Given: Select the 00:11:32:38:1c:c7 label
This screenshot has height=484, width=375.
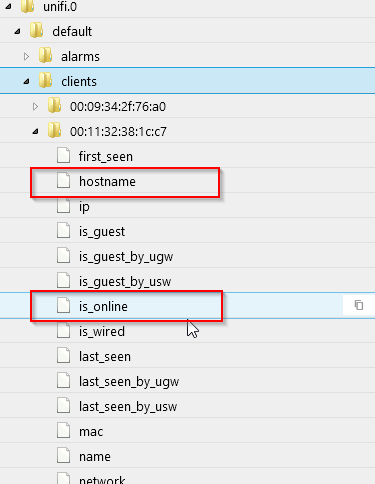Looking at the screenshot, I should click(x=118, y=132).
